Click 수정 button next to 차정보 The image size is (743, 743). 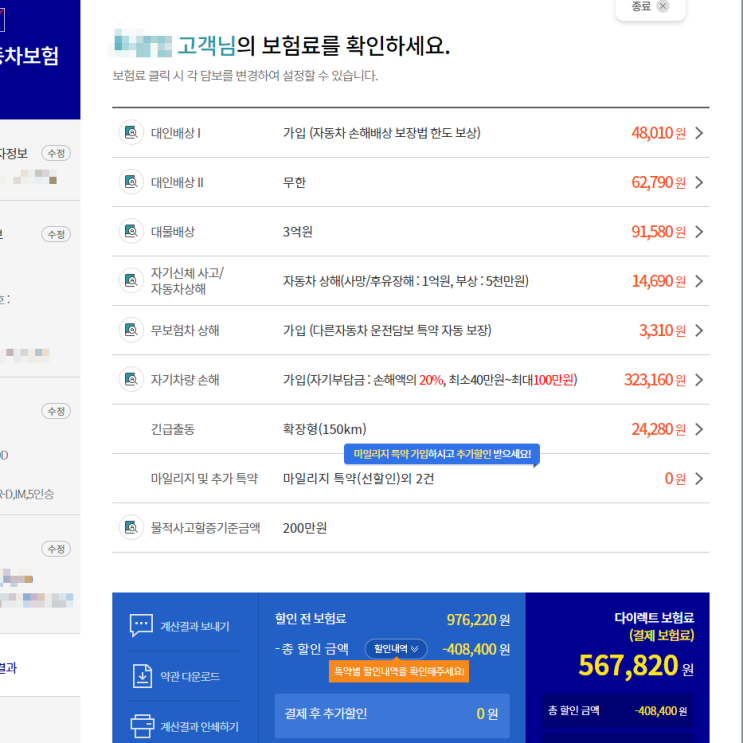(x=56, y=153)
